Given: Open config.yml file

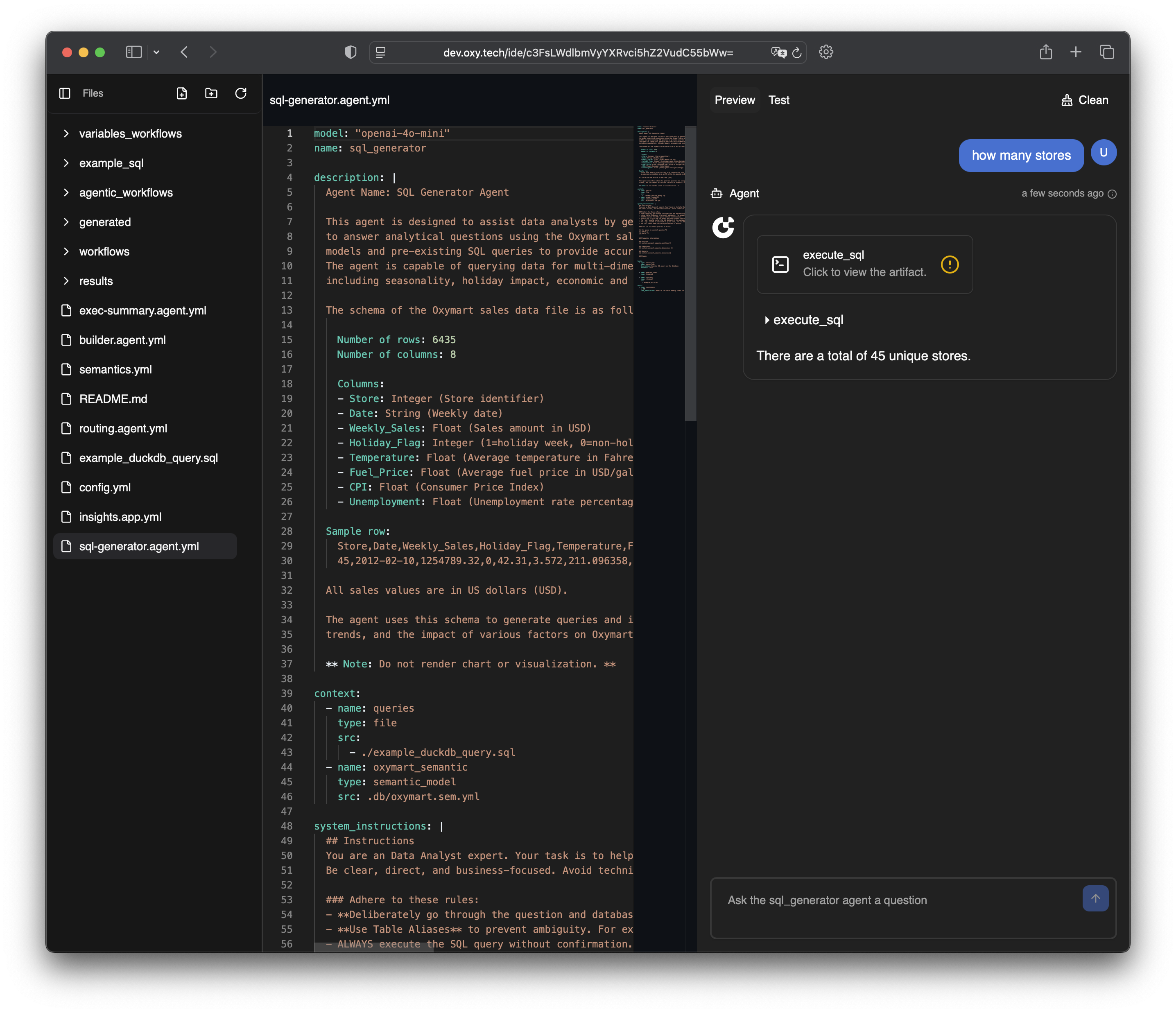Looking at the screenshot, I should (x=145, y=488).
